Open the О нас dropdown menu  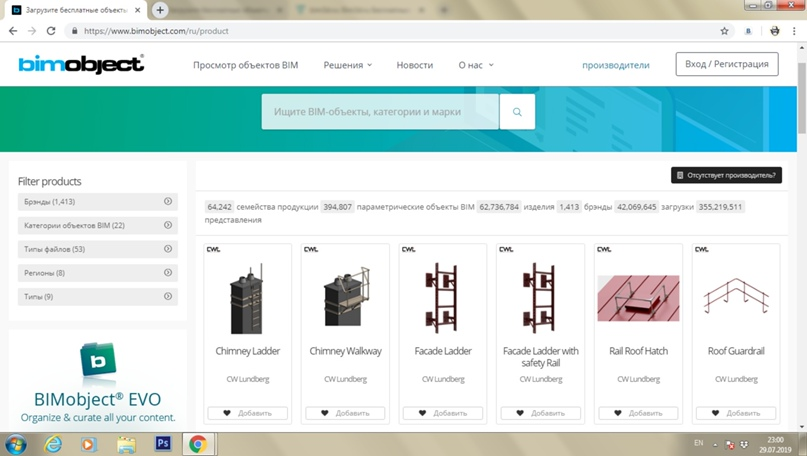coord(476,65)
